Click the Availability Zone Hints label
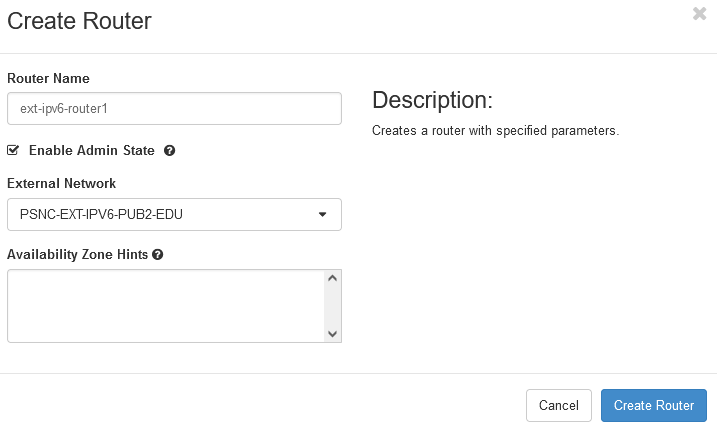 (78, 255)
